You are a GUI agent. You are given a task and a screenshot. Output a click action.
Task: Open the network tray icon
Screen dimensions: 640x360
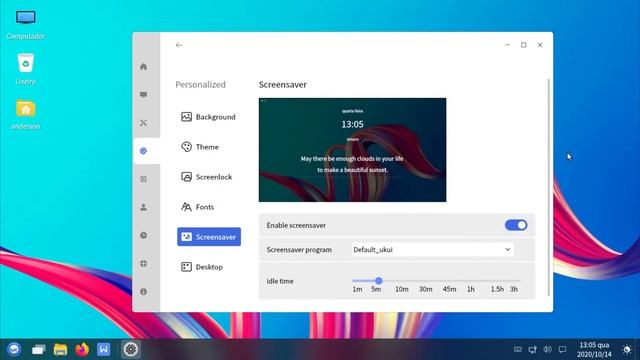click(533, 349)
